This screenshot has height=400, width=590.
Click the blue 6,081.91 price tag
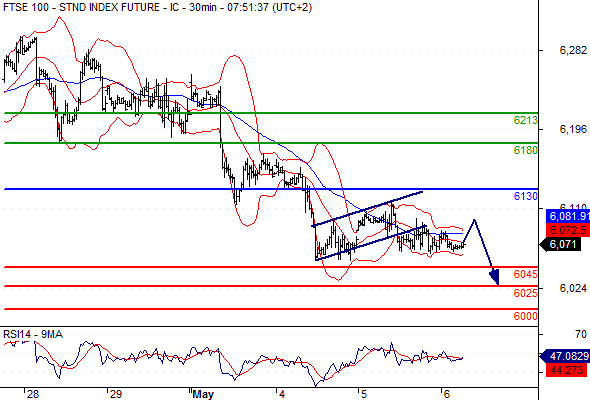[568, 216]
